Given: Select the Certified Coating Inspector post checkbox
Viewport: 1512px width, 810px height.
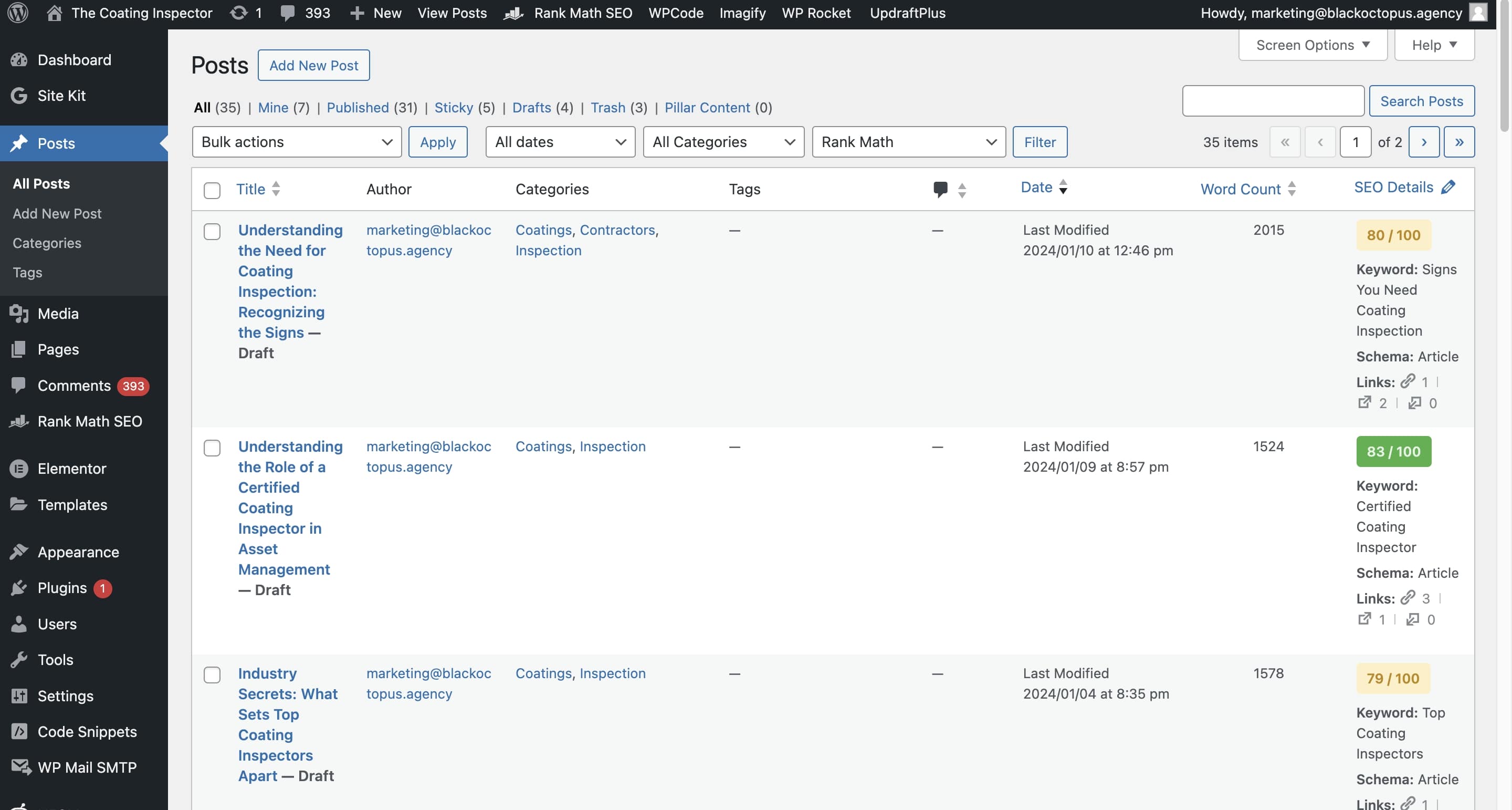Looking at the screenshot, I should coord(212,448).
